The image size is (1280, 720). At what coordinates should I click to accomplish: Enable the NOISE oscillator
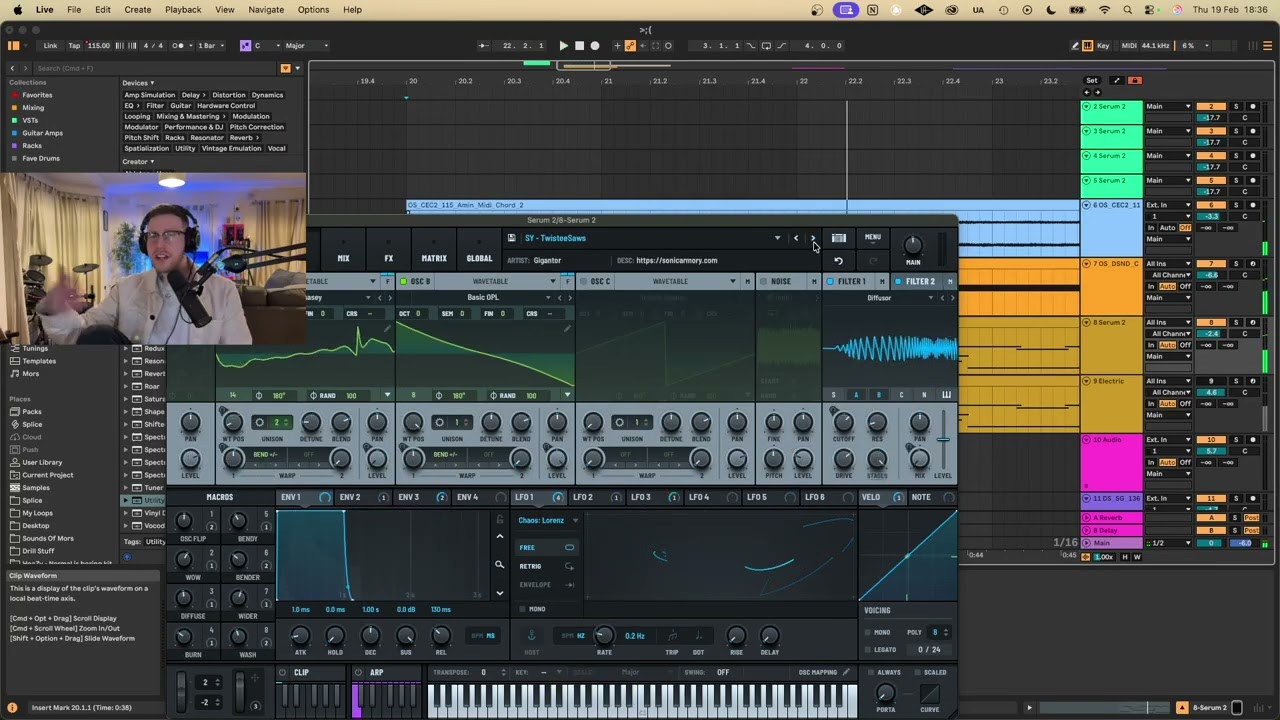[x=762, y=282]
